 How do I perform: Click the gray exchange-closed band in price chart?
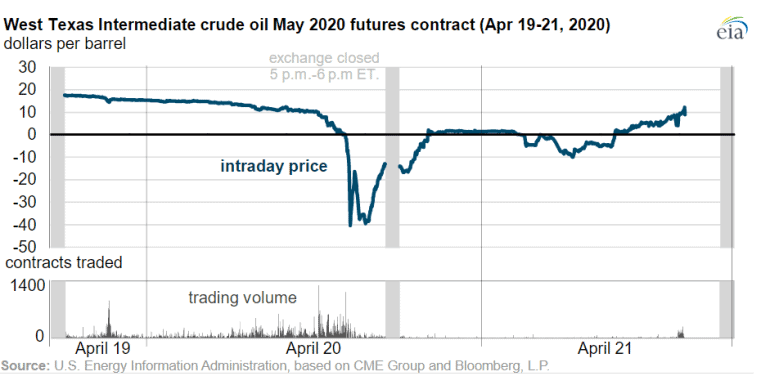(x=392, y=157)
